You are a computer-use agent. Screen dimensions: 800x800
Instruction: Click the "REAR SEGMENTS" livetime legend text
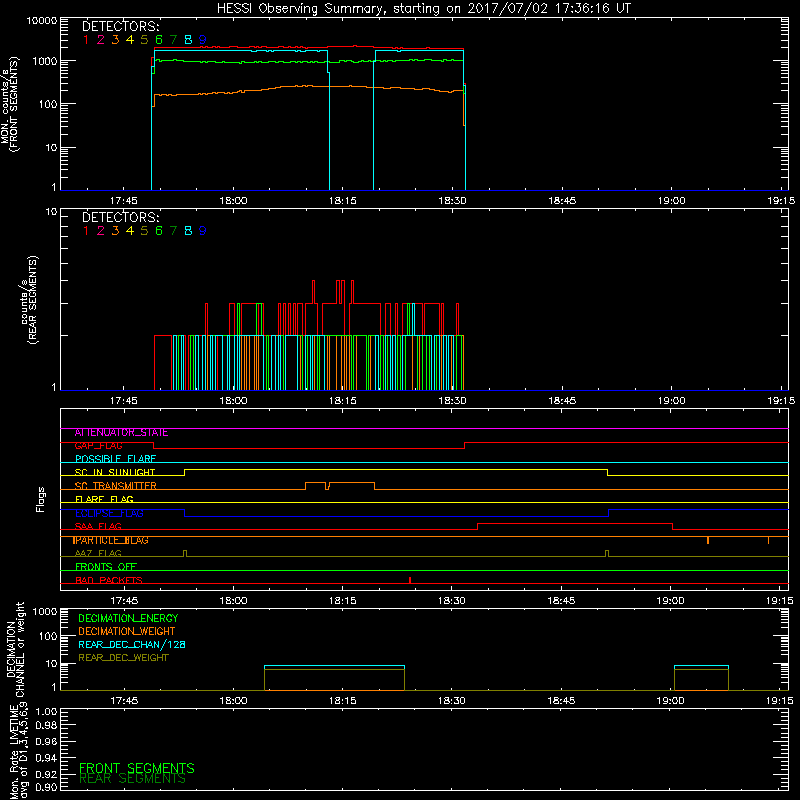click(132, 779)
